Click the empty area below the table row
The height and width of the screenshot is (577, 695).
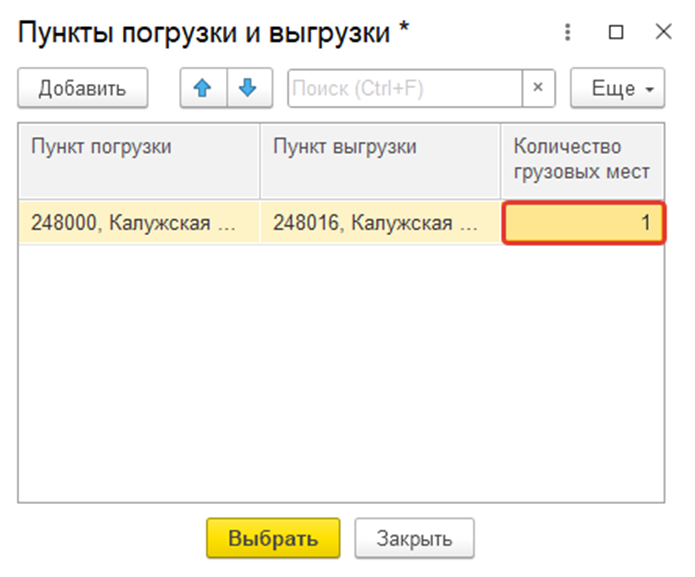(341, 372)
